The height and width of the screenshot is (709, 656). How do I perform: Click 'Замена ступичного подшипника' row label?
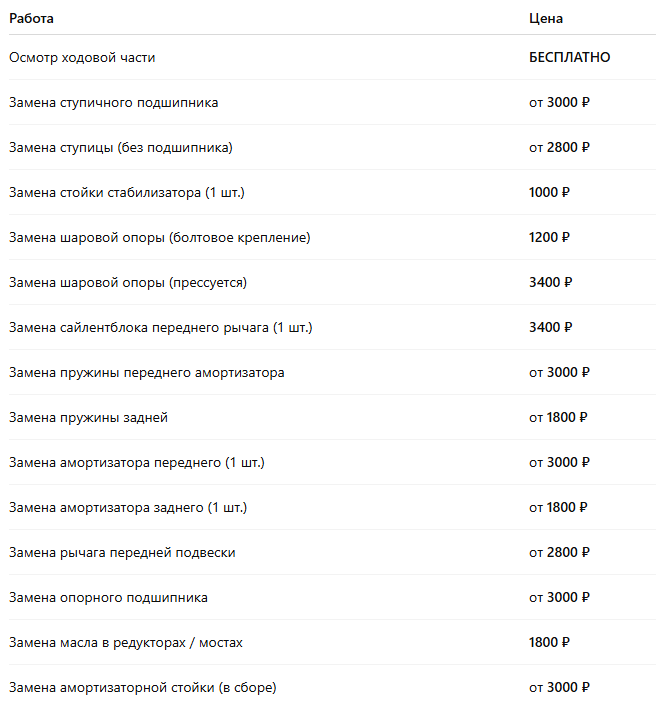[113, 102]
